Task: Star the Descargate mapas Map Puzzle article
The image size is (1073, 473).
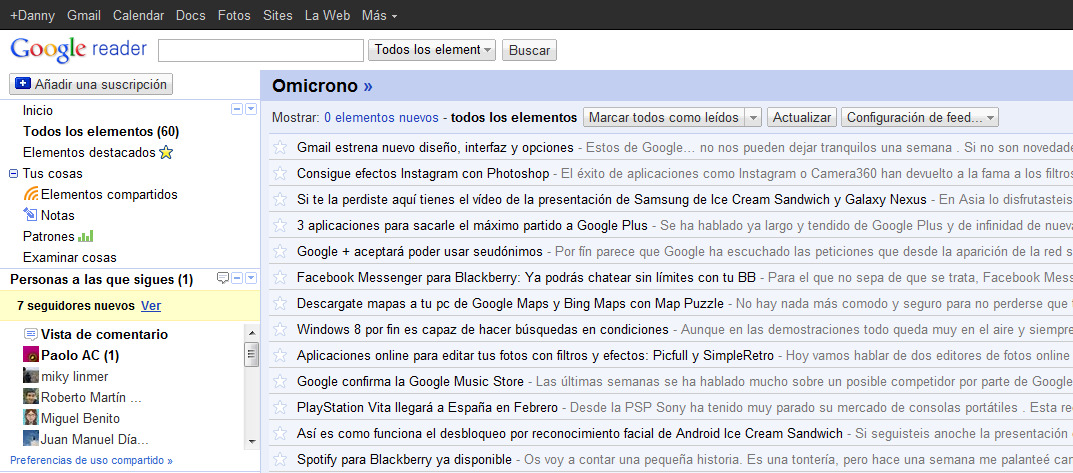Action: [x=279, y=303]
